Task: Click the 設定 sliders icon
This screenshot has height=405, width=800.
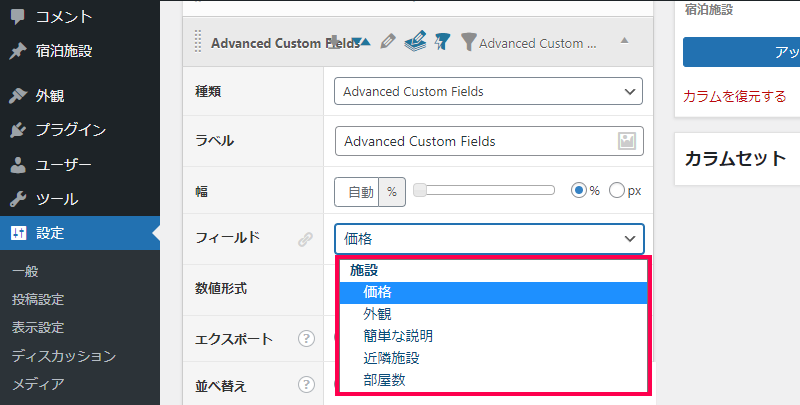Action: [18, 233]
